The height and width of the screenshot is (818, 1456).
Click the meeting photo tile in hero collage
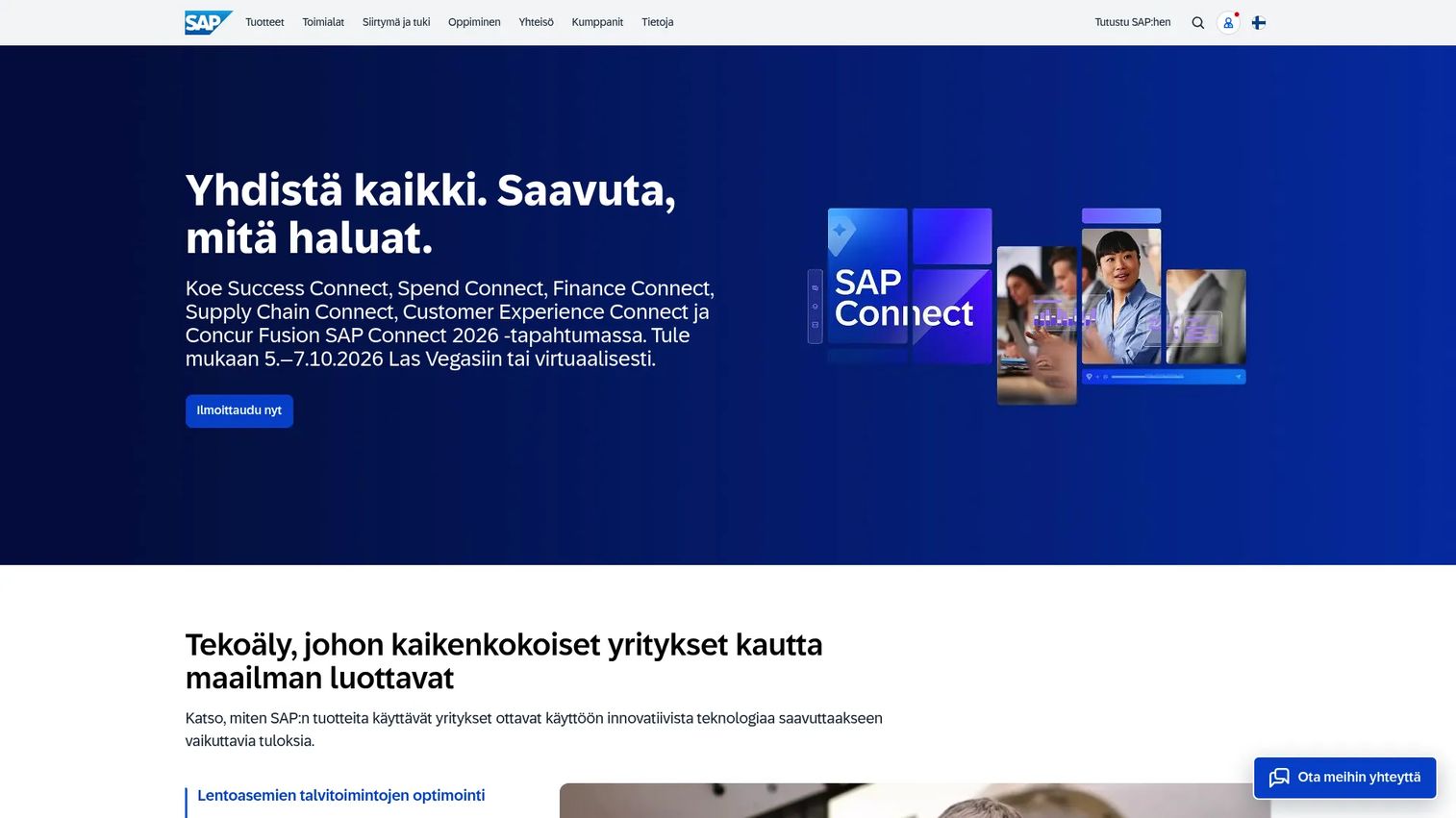pos(1037,325)
